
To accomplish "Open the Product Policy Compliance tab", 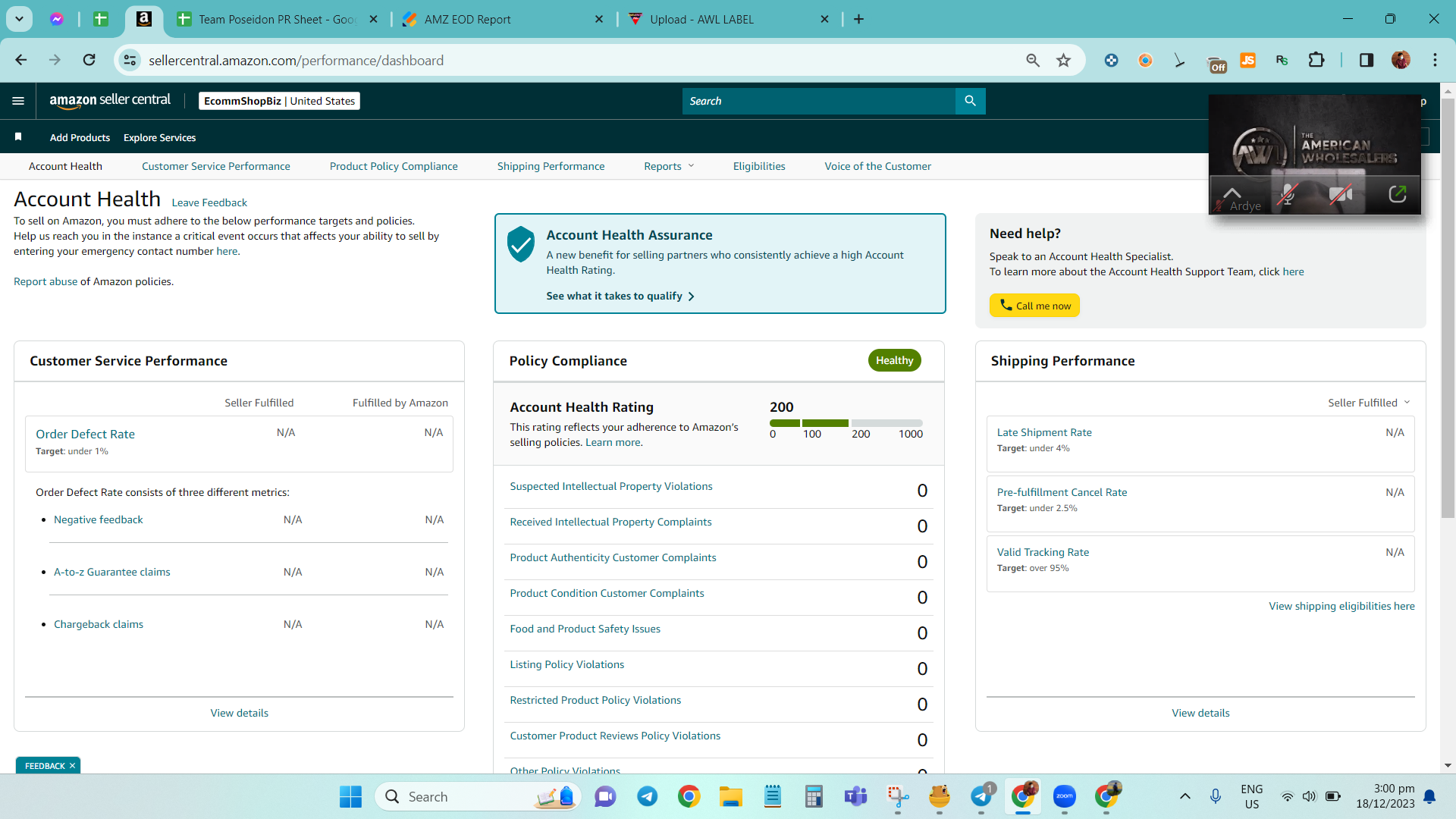I will click(394, 166).
